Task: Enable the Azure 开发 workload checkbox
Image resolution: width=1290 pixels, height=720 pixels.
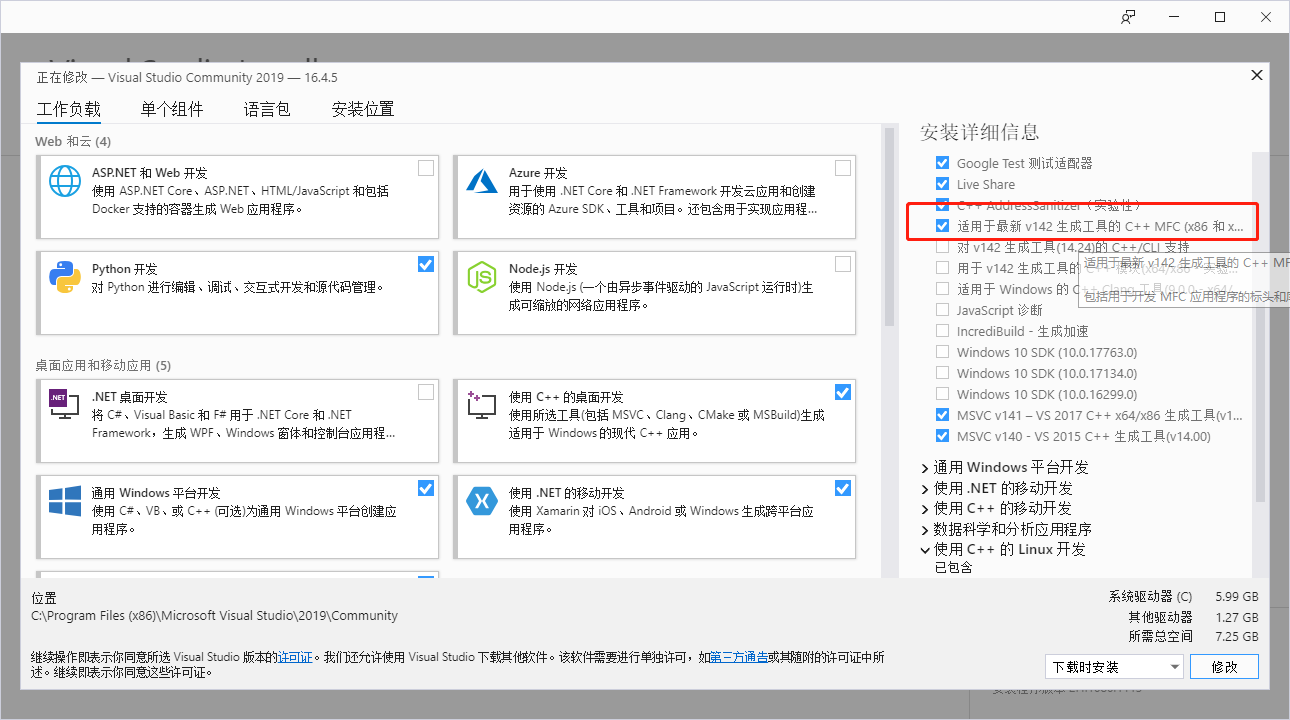Action: (x=843, y=168)
